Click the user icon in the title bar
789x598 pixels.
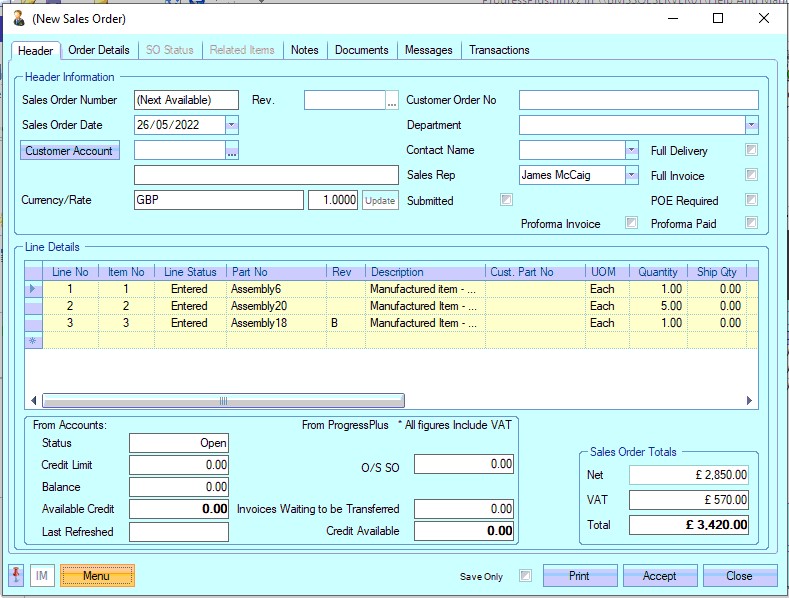point(17,18)
